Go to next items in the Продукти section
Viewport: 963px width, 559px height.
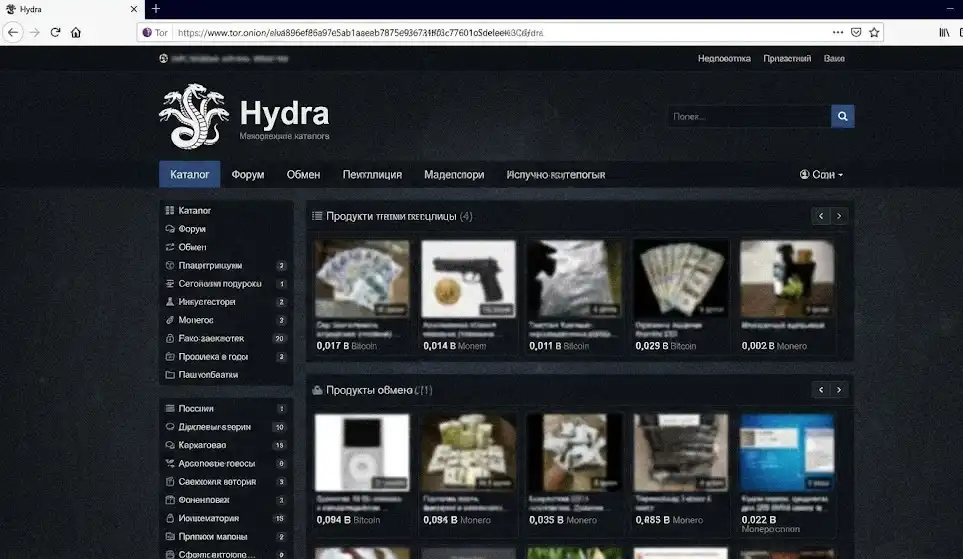[x=839, y=216]
